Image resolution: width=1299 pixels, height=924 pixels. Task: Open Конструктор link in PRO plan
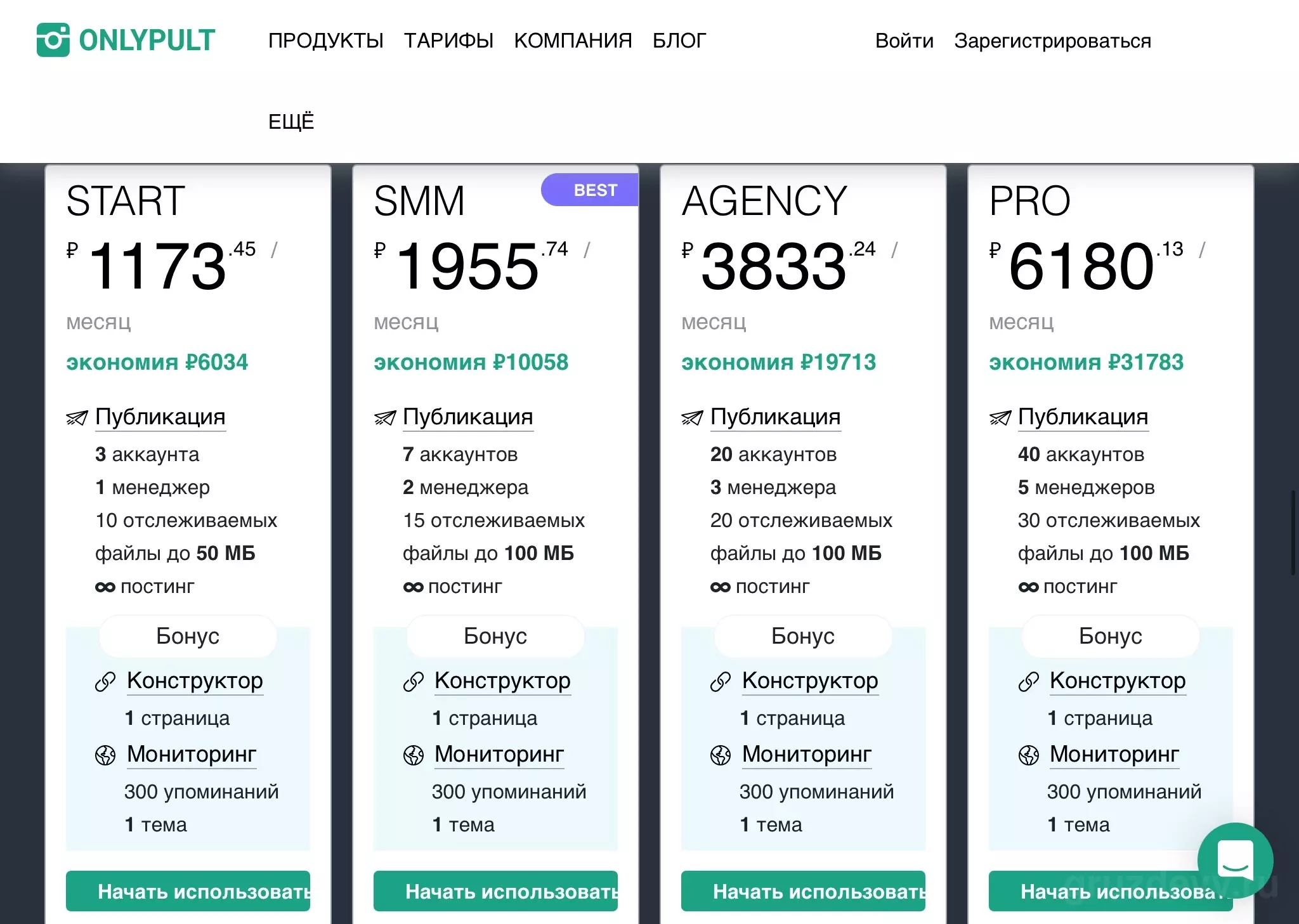click(1118, 681)
